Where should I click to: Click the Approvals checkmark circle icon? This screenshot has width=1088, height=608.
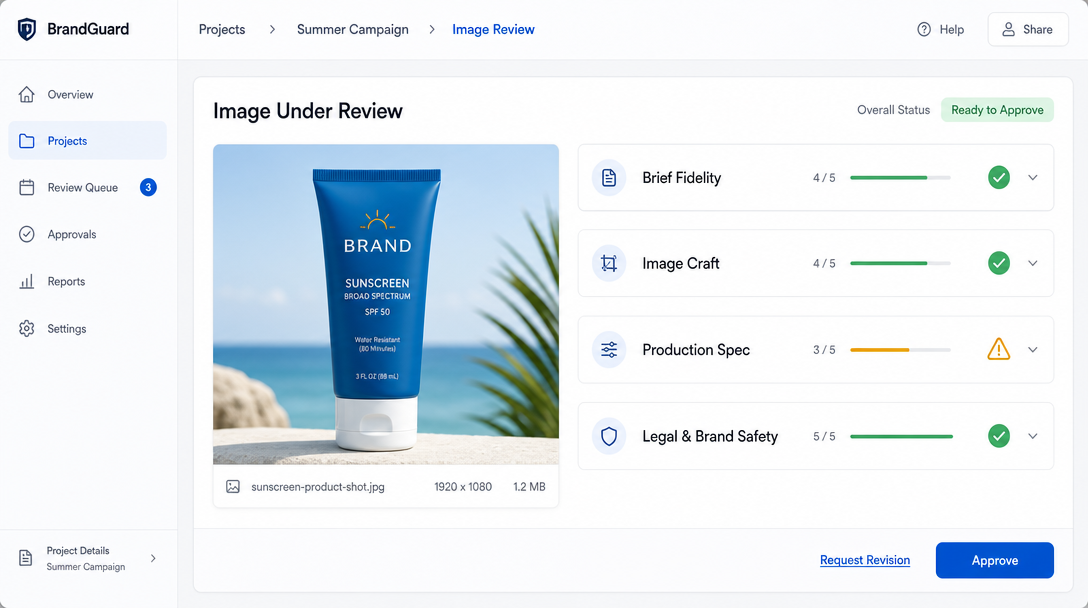26,235
